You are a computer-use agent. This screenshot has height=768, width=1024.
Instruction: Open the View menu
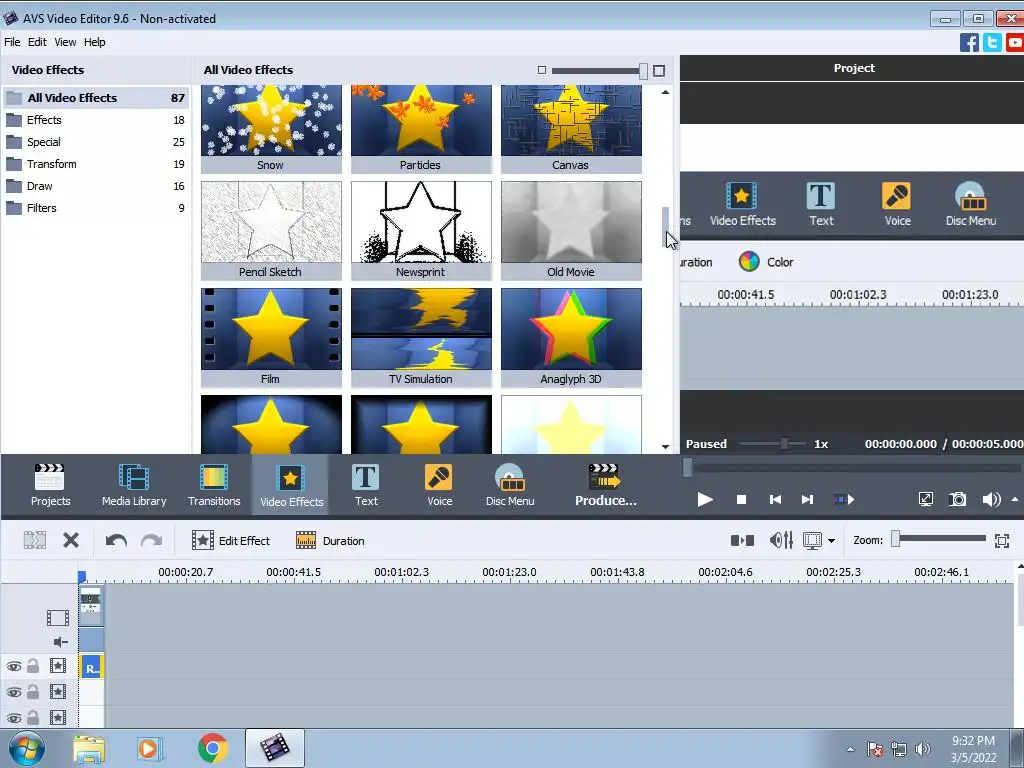pos(65,42)
